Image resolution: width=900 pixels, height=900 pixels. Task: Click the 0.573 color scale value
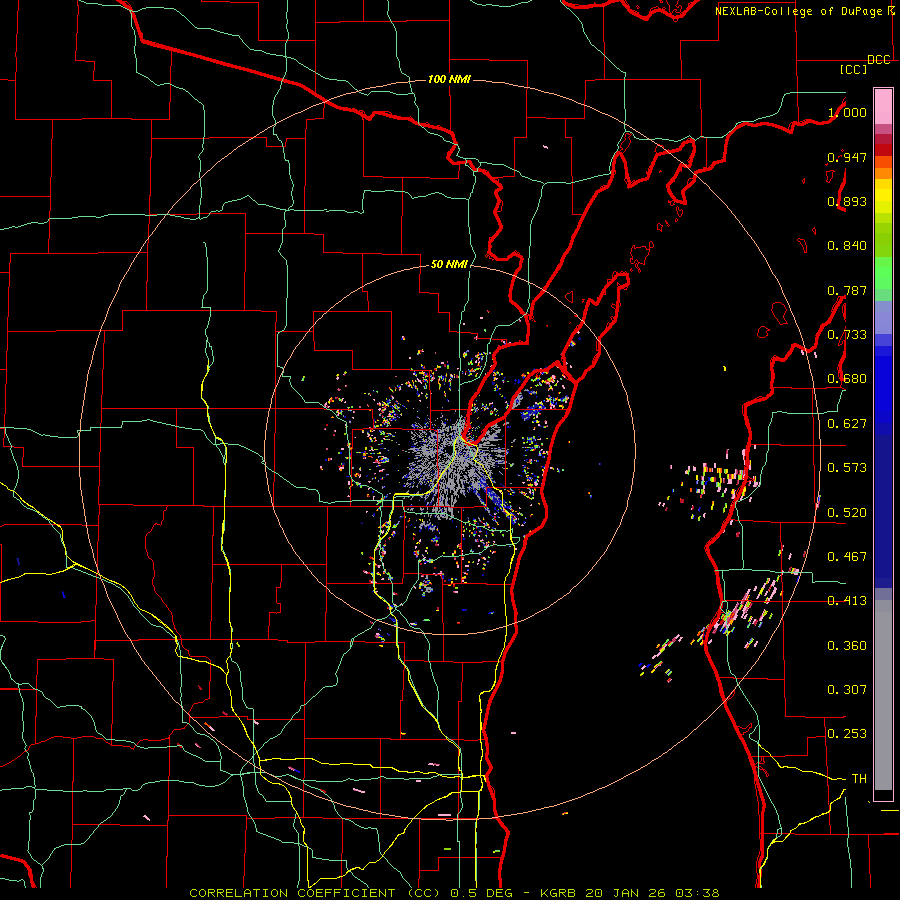pos(847,468)
